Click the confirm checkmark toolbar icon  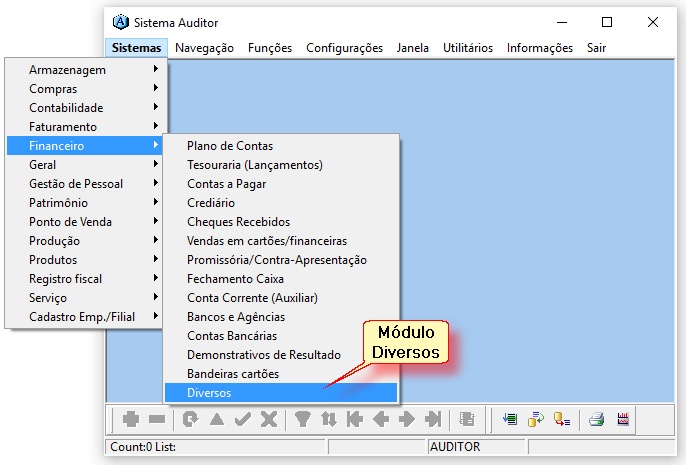coord(243,419)
